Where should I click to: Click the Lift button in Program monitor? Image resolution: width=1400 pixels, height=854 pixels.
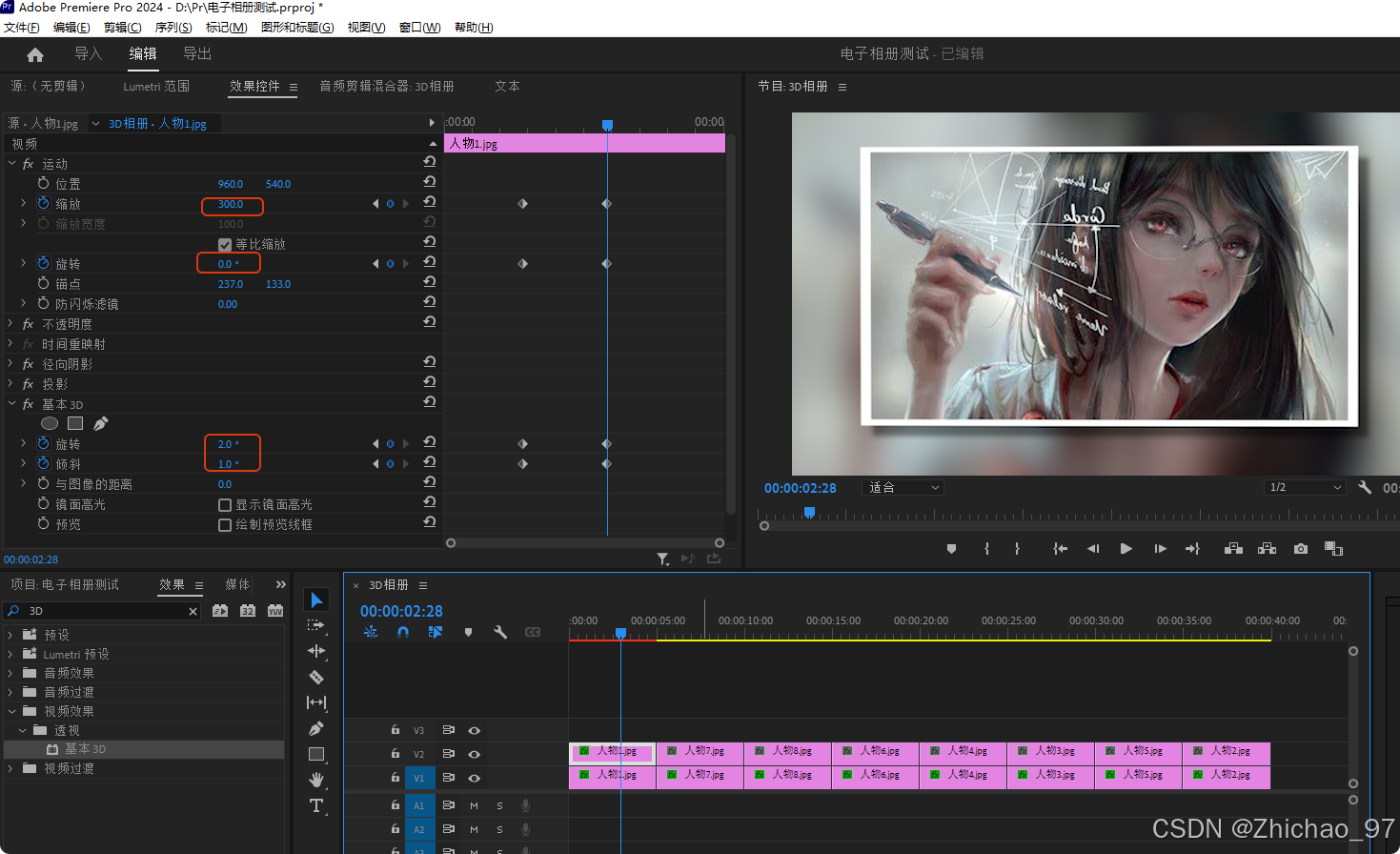tap(1233, 549)
